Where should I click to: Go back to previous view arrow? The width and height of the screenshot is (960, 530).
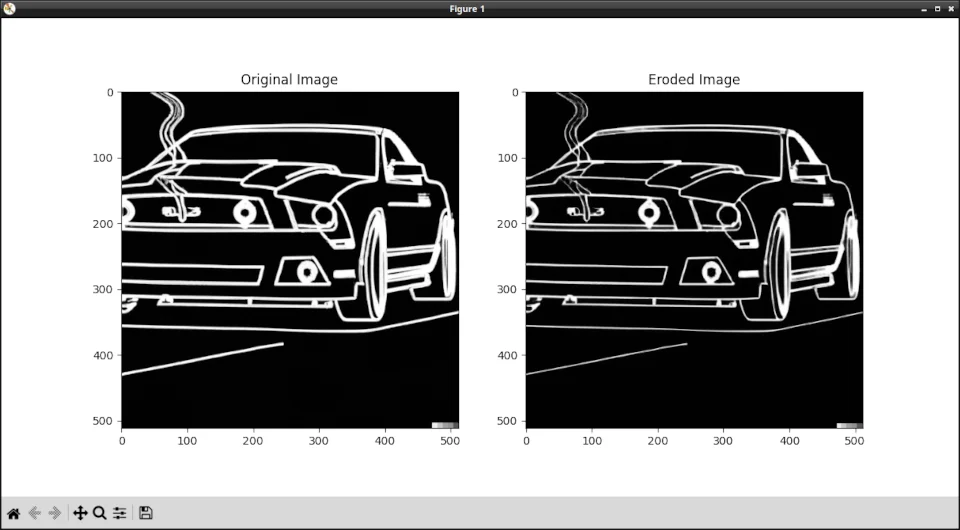[x=34, y=513]
